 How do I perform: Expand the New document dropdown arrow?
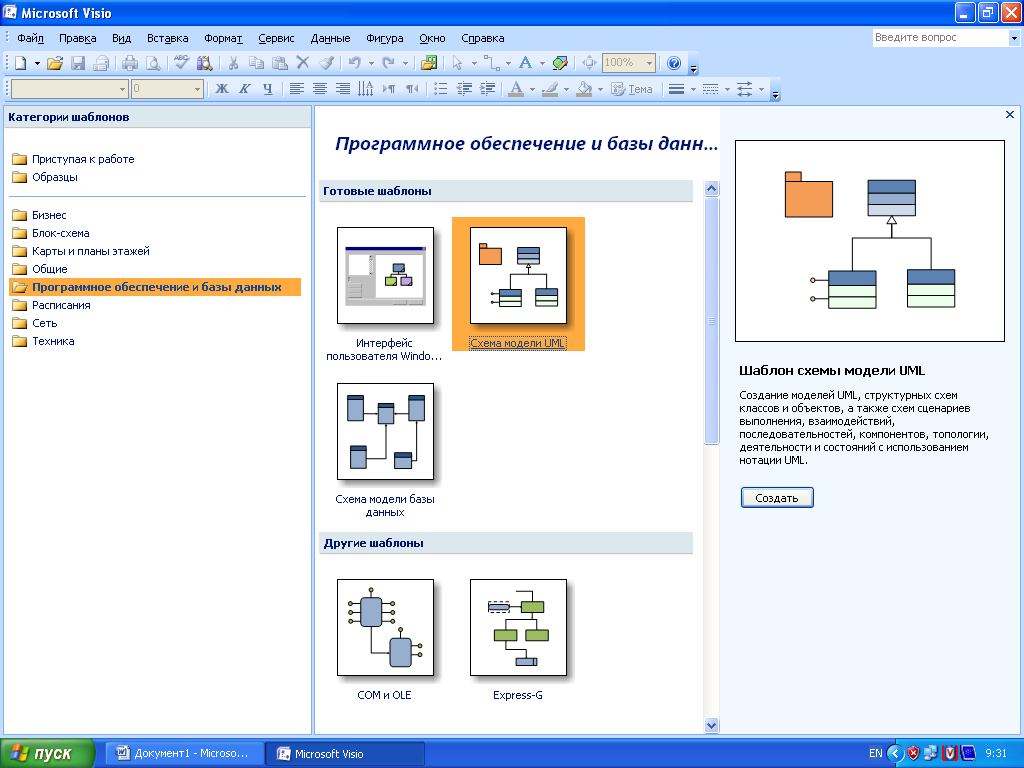click(x=37, y=63)
